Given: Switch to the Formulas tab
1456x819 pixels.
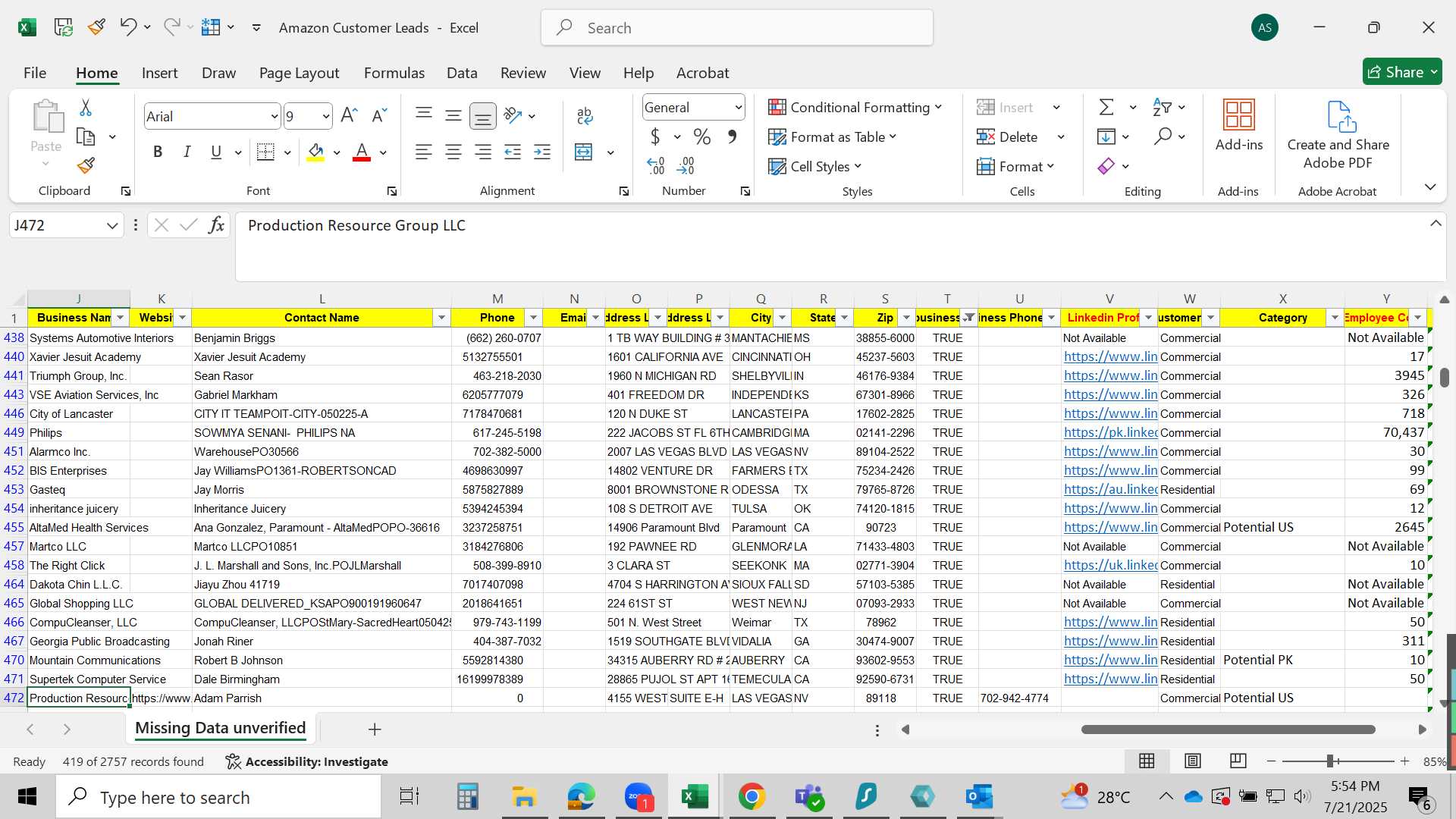Looking at the screenshot, I should point(394,73).
